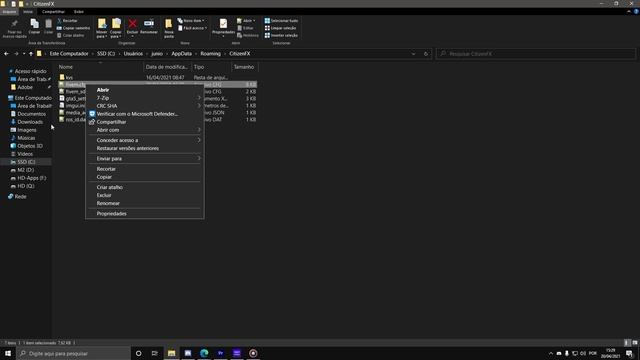Screen dimensions: 640x360
Task: Open the Task View taskbar icon
Action: tap(155, 353)
